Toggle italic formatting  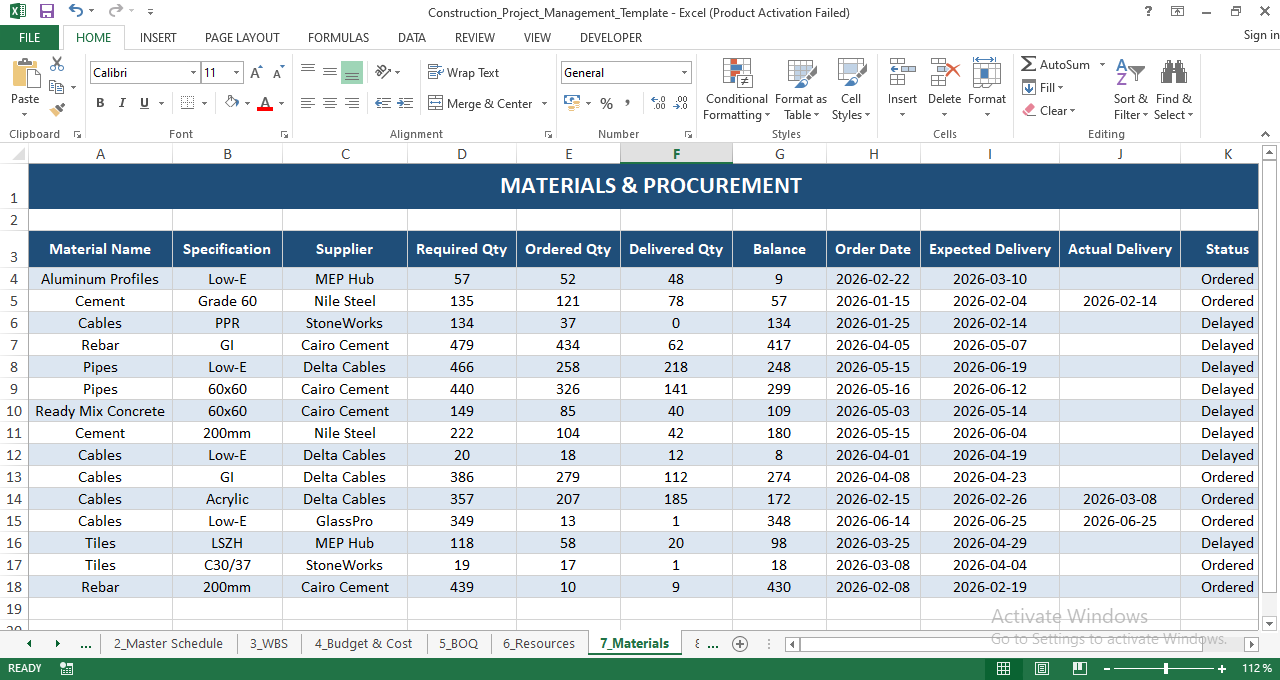pos(120,103)
